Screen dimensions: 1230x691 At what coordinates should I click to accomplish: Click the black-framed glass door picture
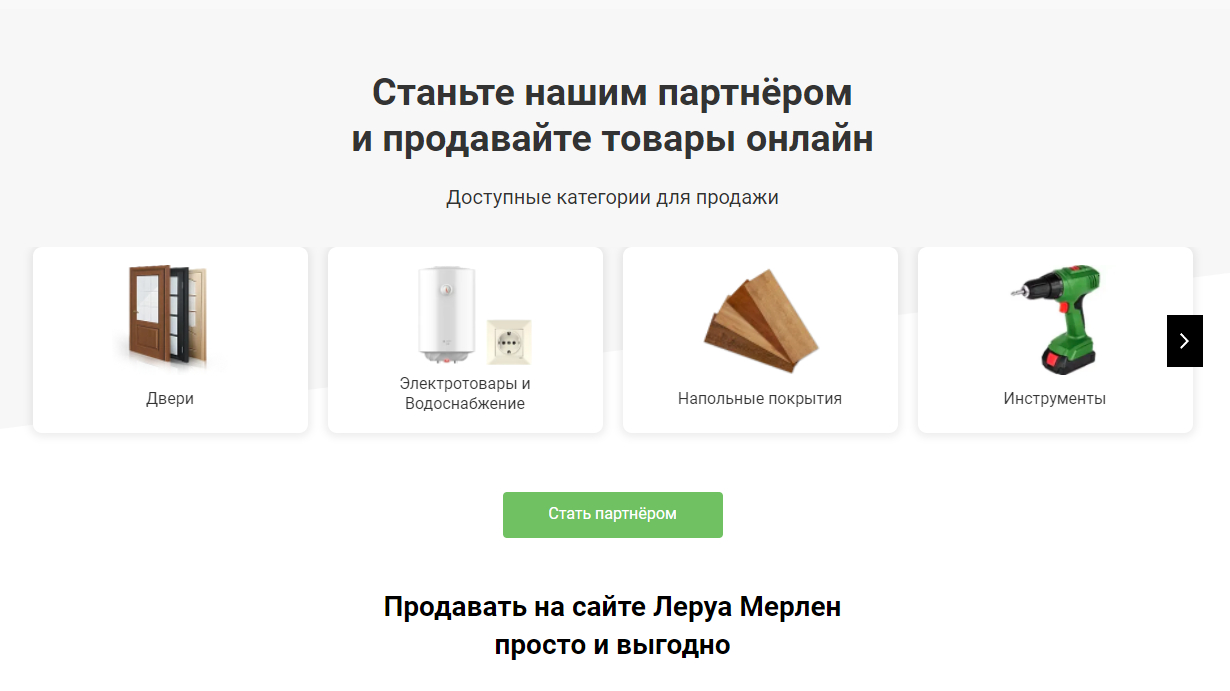point(180,314)
